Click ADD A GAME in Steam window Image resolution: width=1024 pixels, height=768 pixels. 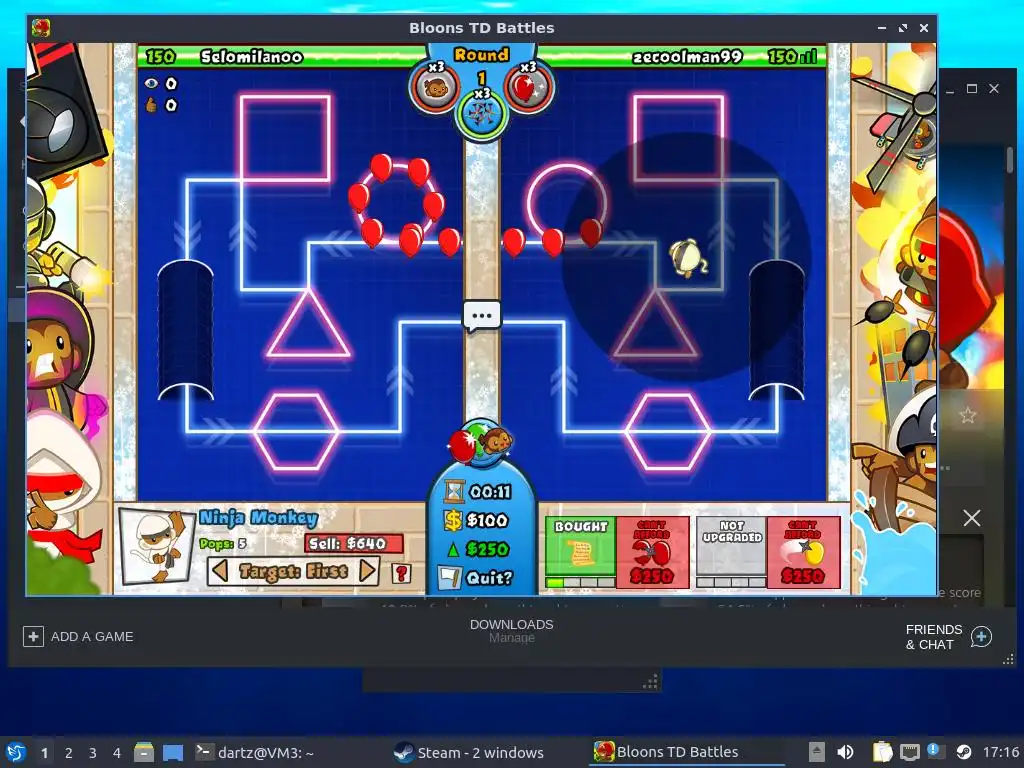78,637
